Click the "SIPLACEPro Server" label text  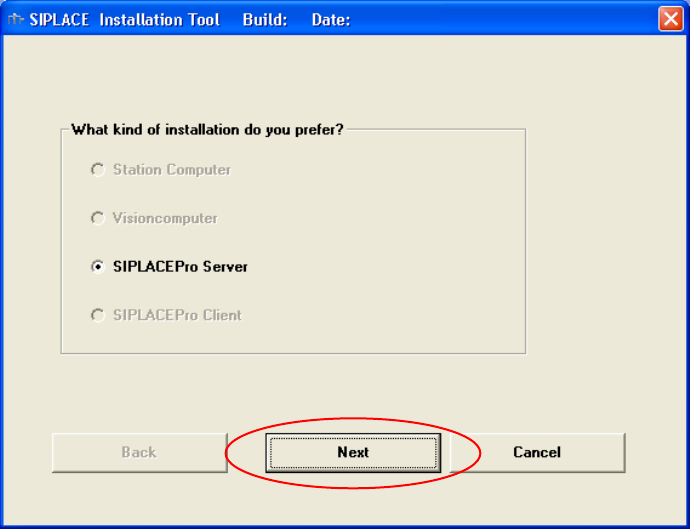pos(180,267)
